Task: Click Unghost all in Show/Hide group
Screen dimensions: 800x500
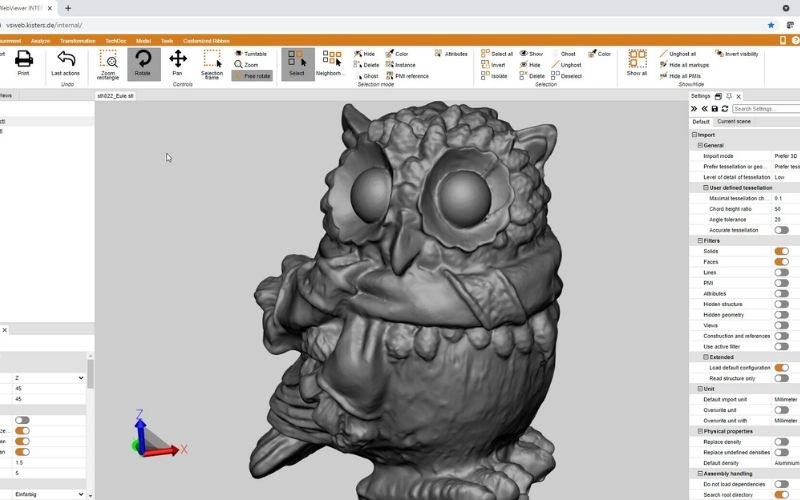Action: pos(682,53)
